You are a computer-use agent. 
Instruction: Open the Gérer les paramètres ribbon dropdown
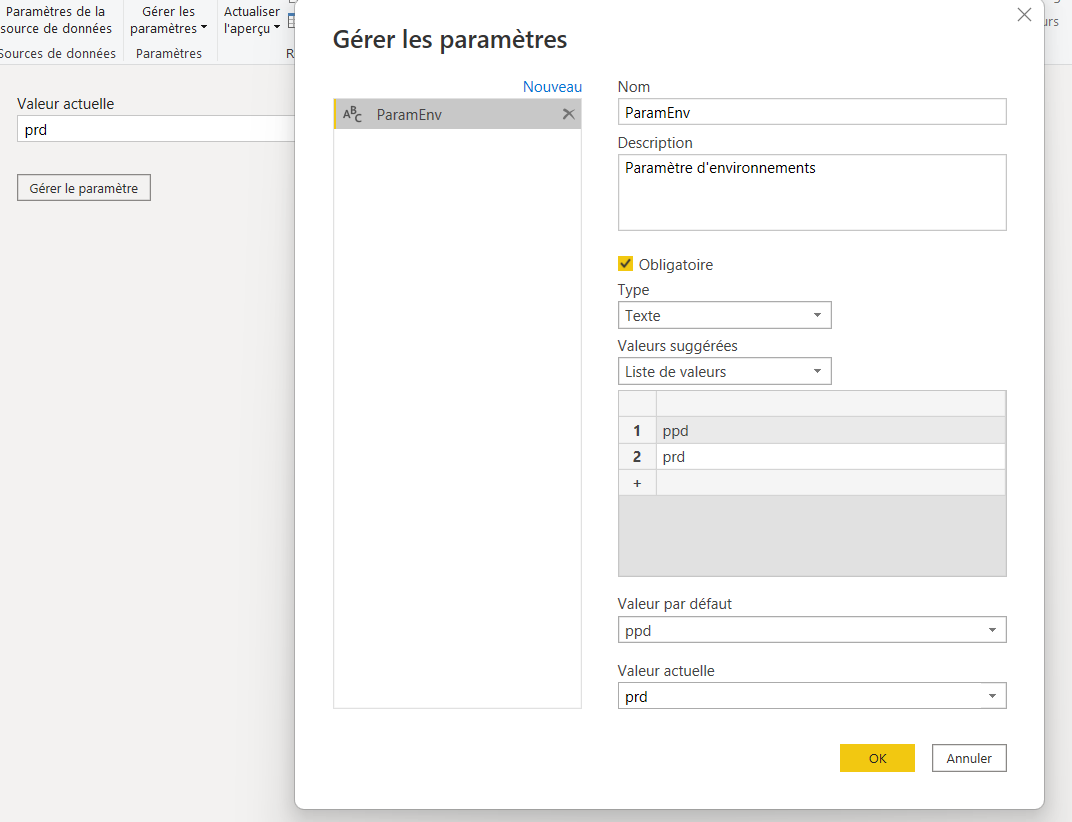coord(168,20)
